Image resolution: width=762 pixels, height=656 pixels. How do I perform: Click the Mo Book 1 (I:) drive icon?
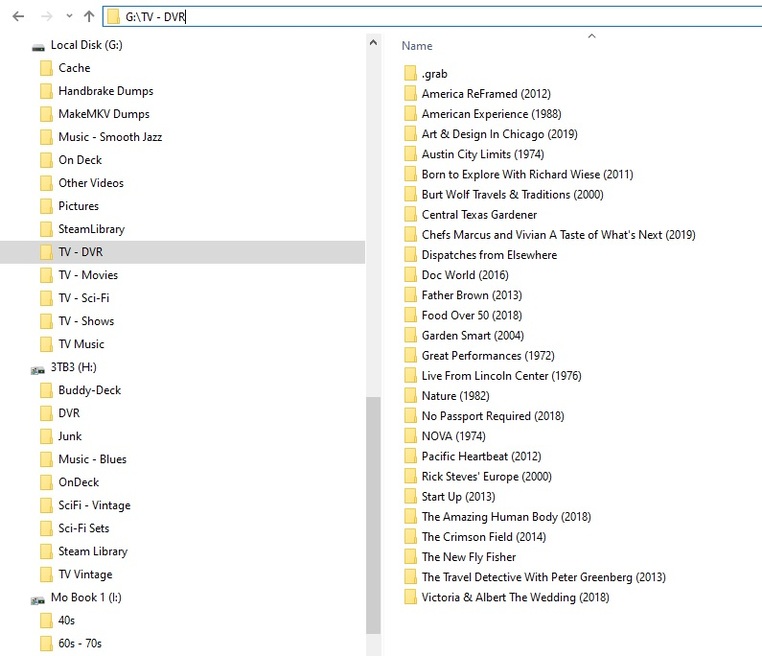pos(38,601)
